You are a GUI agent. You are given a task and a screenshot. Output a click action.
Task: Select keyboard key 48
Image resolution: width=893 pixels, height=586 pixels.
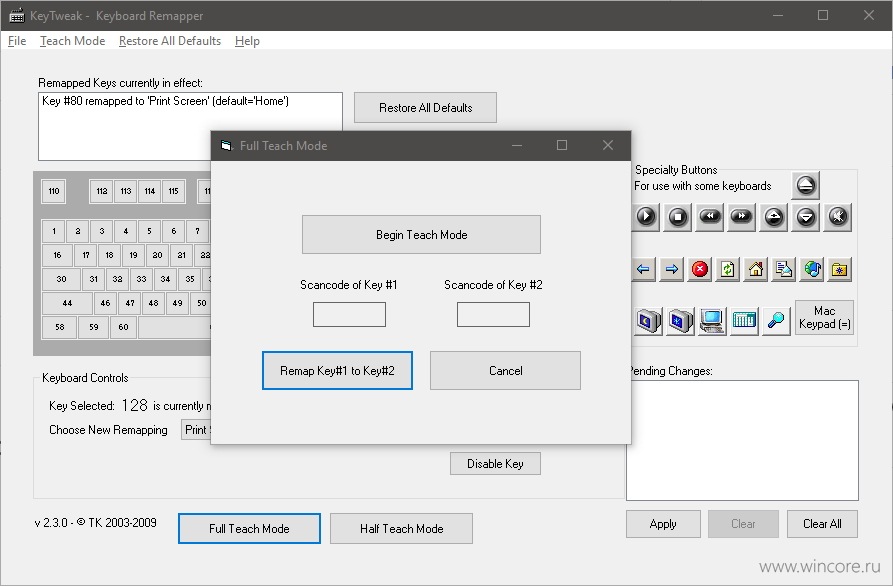pyautogui.click(x=153, y=303)
